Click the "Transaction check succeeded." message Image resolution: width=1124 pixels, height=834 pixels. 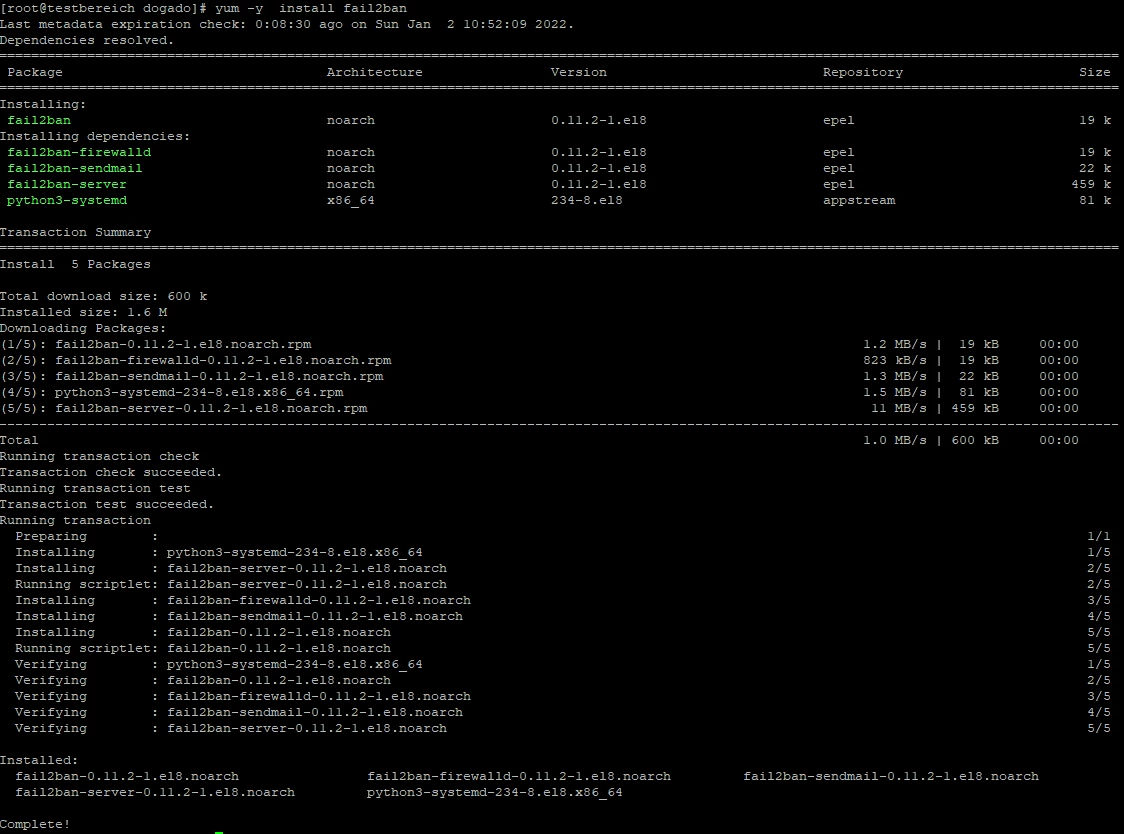click(111, 472)
